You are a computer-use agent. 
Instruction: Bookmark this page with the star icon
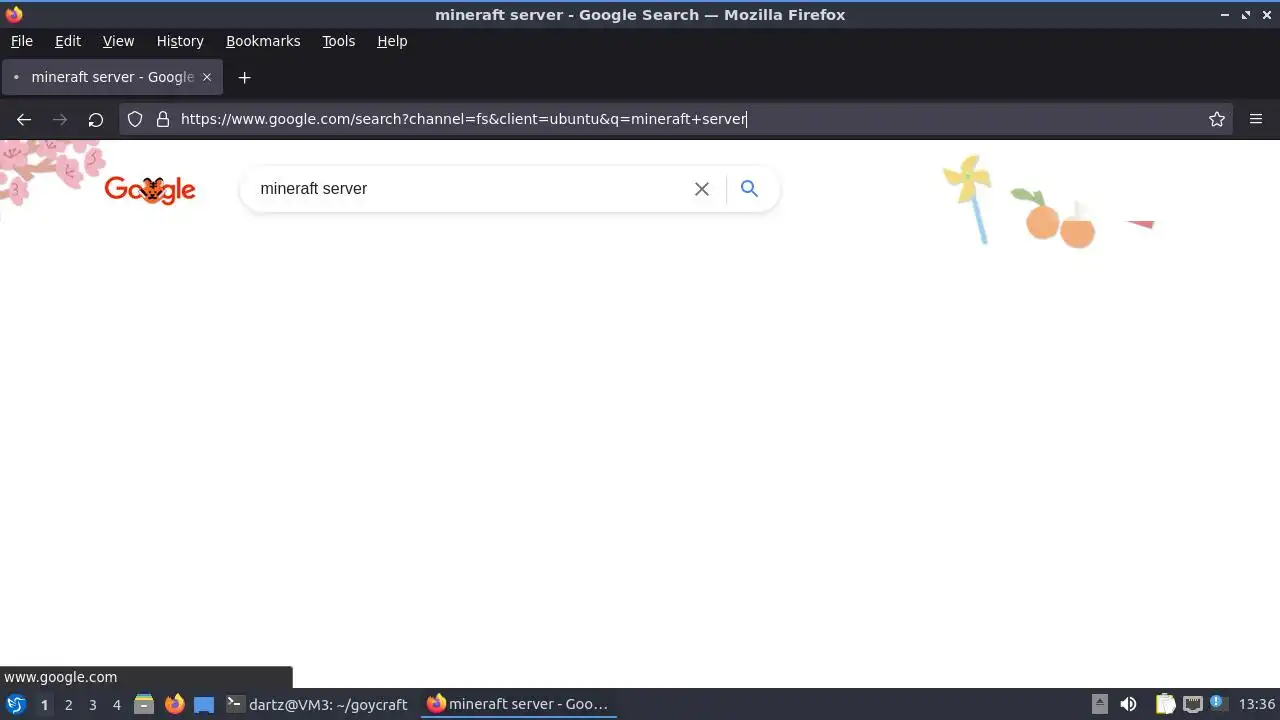tap(1217, 119)
